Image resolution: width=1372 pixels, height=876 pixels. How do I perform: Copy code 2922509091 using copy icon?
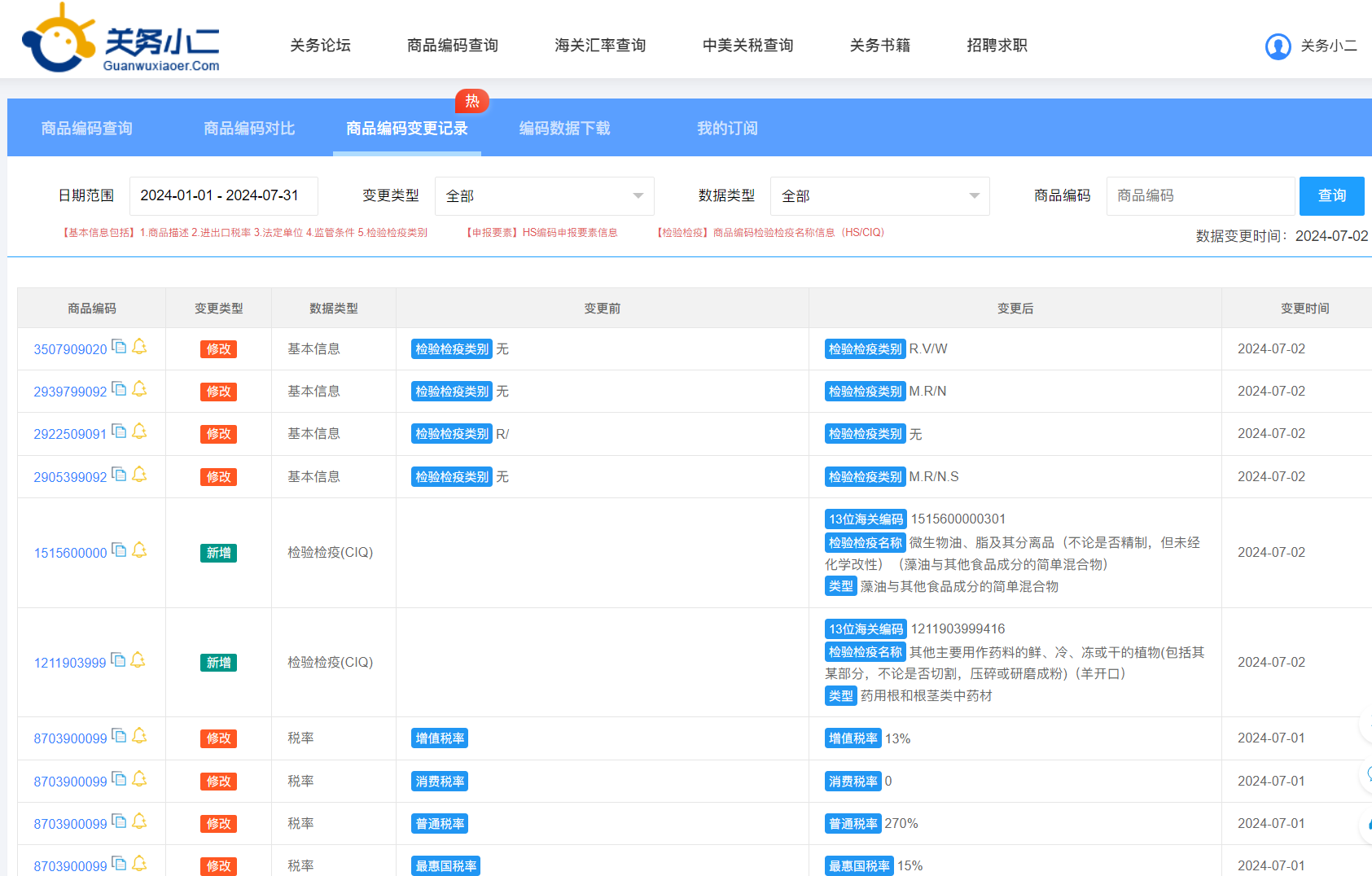click(119, 431)
